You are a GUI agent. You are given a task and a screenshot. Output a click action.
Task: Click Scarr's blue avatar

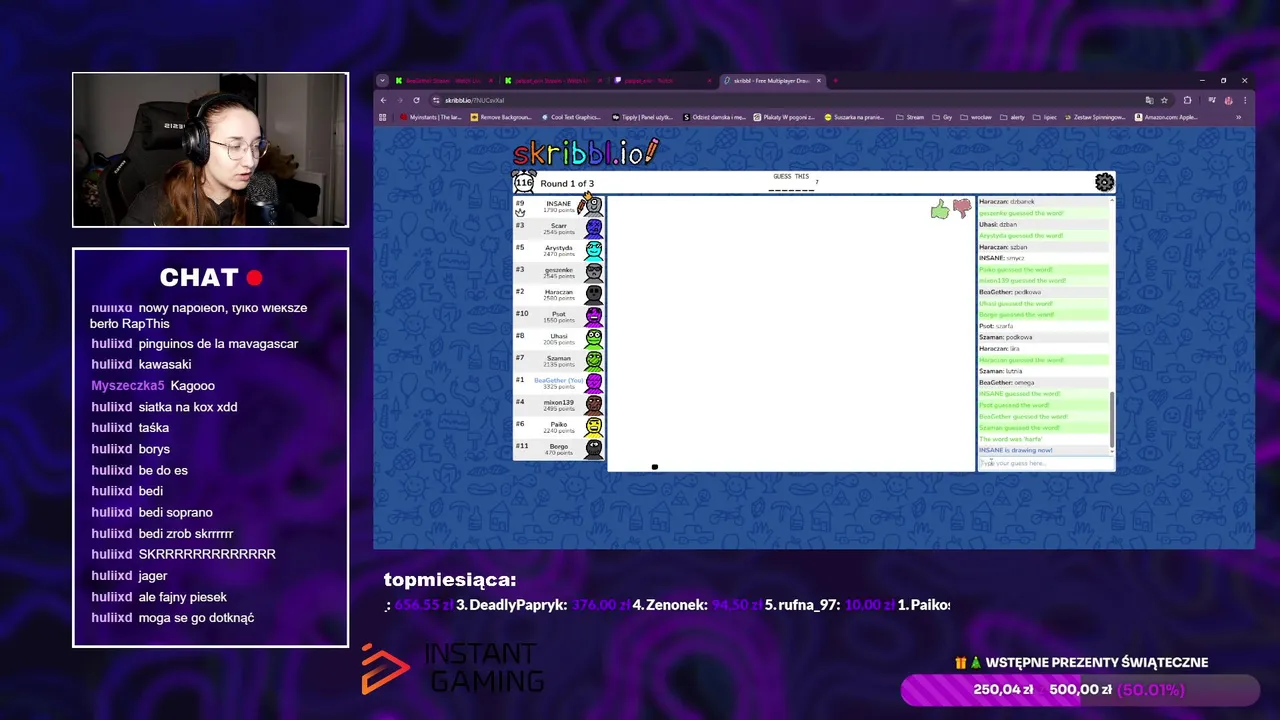(x=594, y=229)
